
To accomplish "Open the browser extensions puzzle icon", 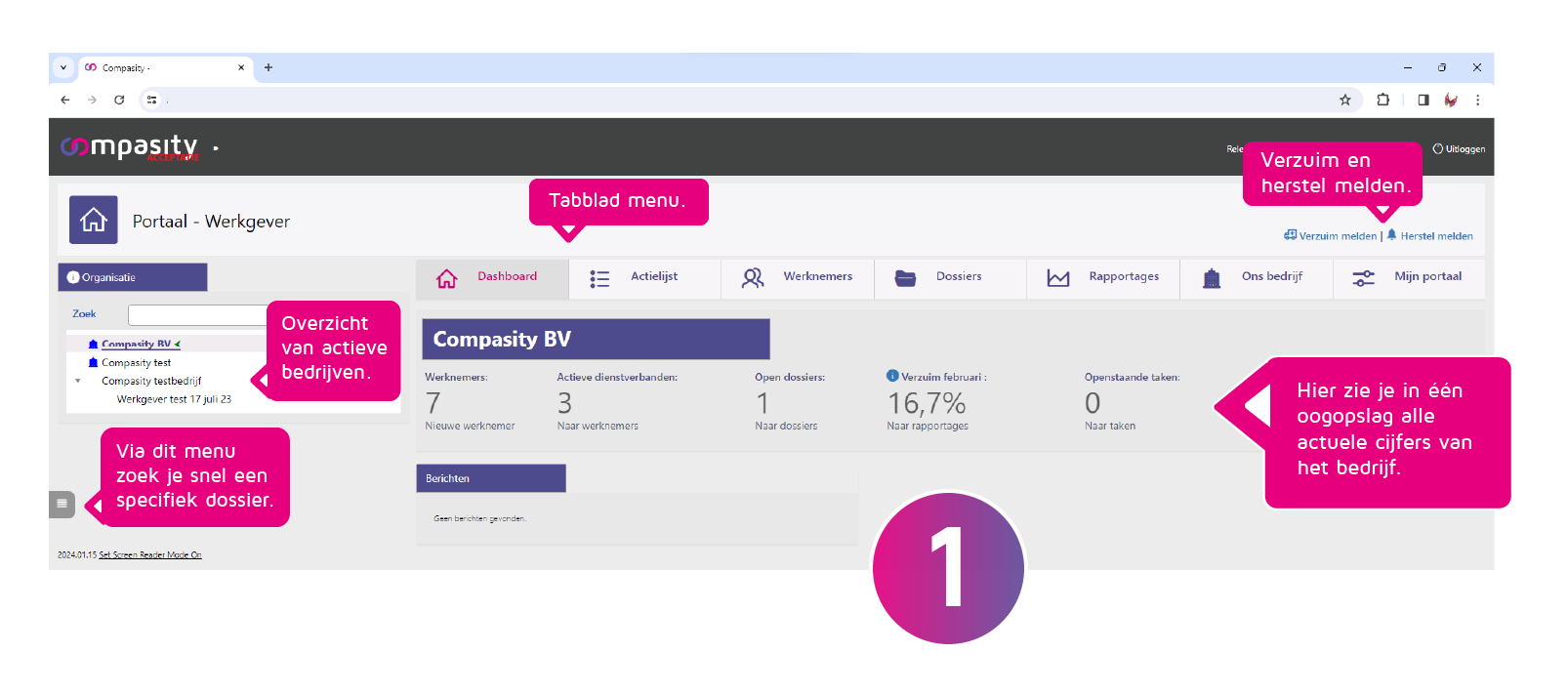I will (1383, 100).
